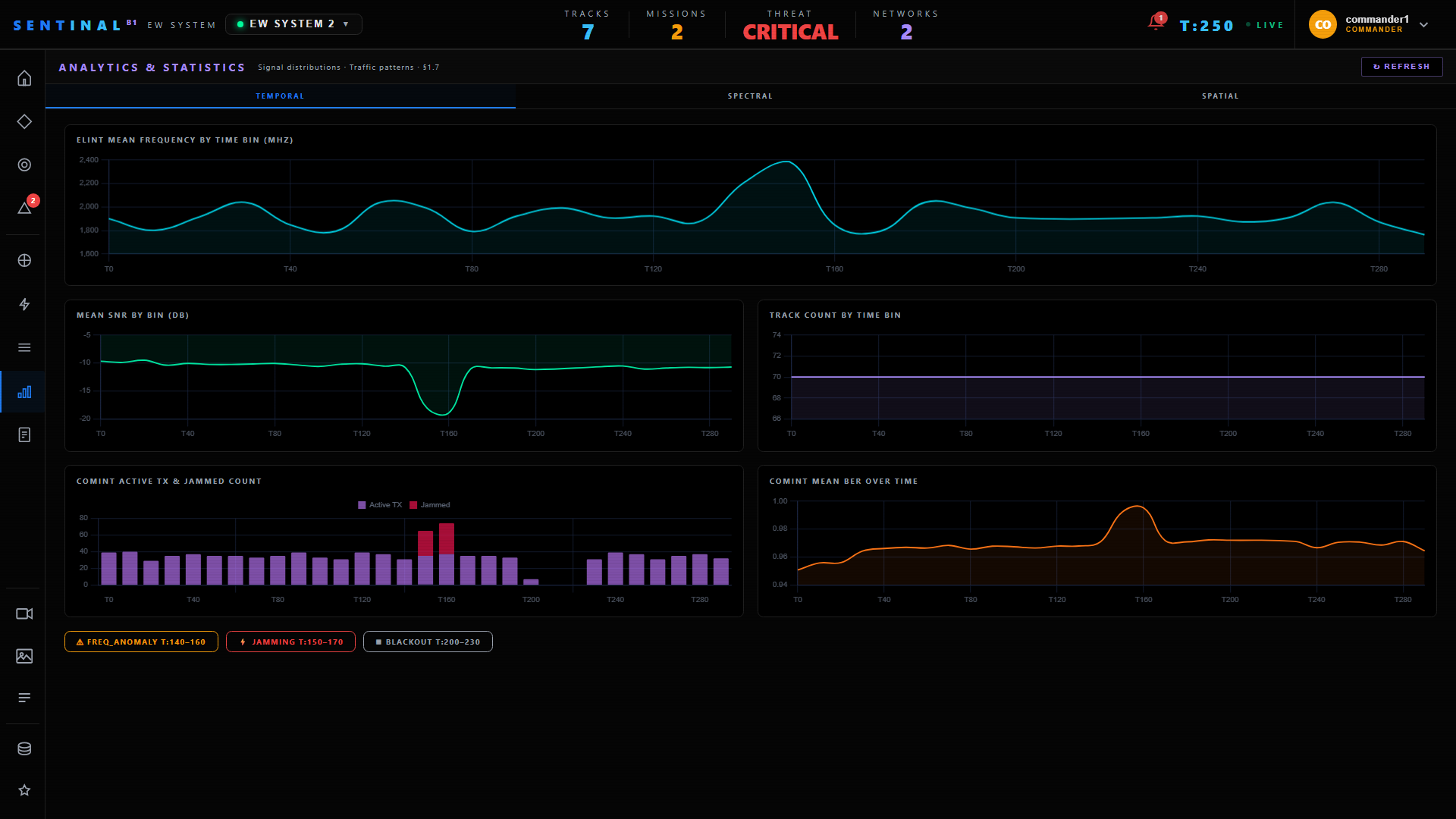
Task: Open the home icon in sidebar
Action: pos(24,78)
